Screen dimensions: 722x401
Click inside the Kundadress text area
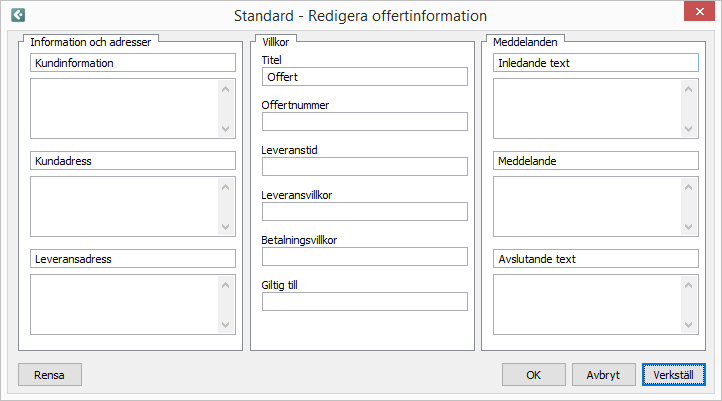(124, 206)
